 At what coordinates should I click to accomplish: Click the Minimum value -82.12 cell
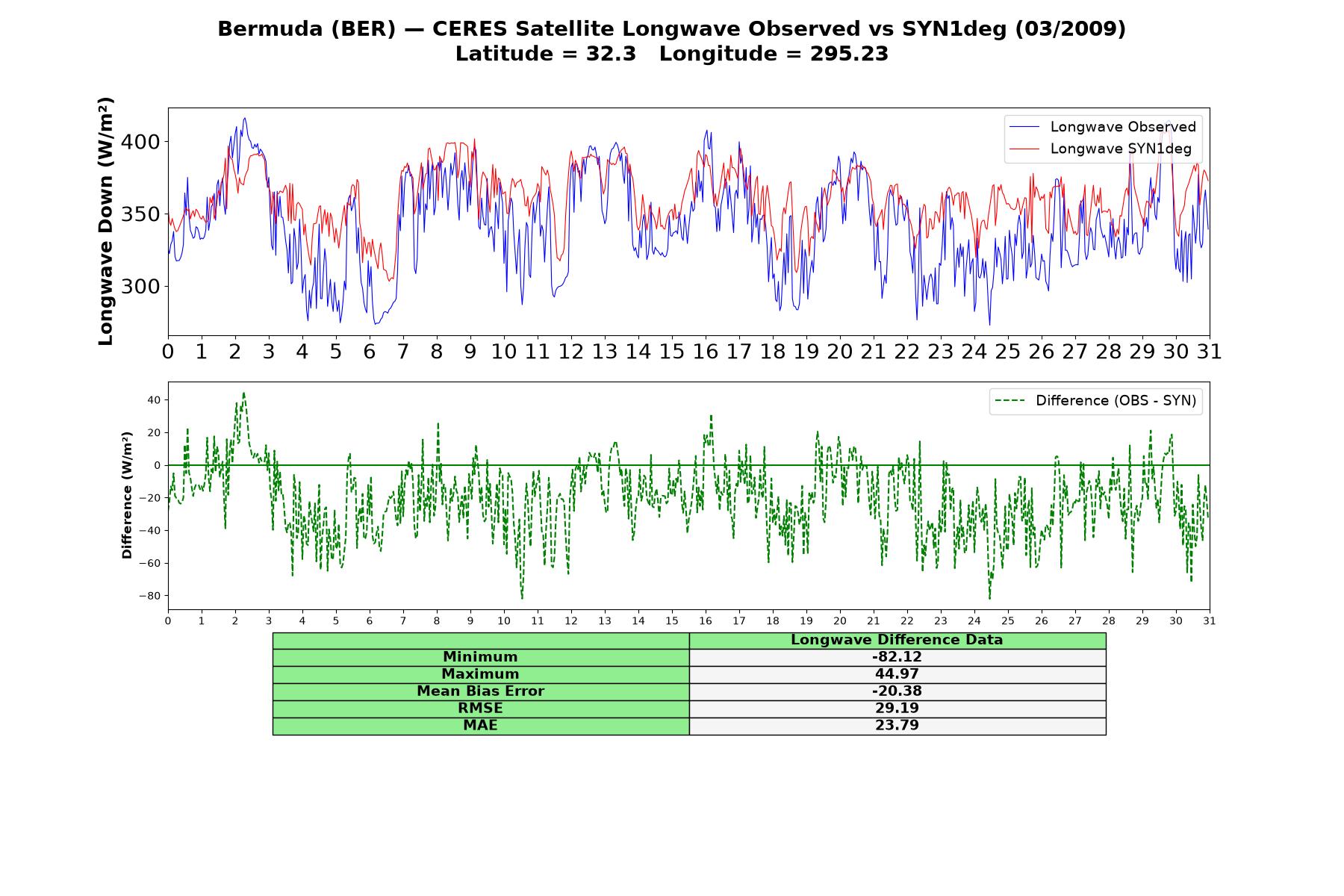pyautogui.click(x=897, y=657)
